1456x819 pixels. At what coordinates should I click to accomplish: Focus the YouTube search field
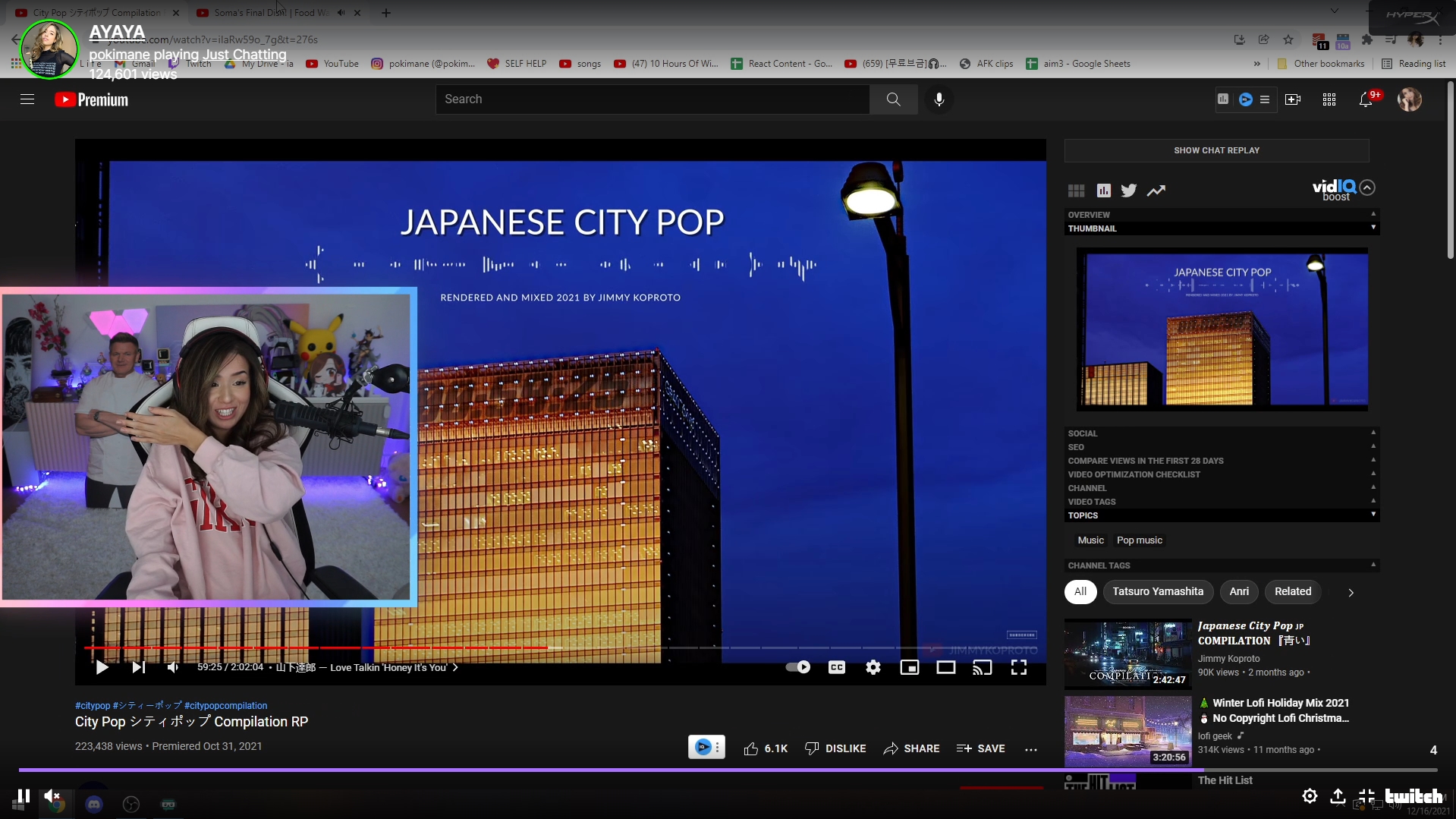(x=653, y=99)
